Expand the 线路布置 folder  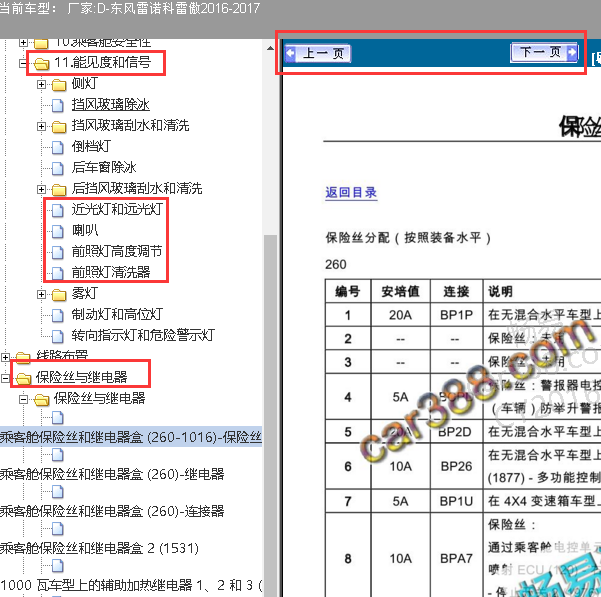pyautogui.click(x=5, y=357)
